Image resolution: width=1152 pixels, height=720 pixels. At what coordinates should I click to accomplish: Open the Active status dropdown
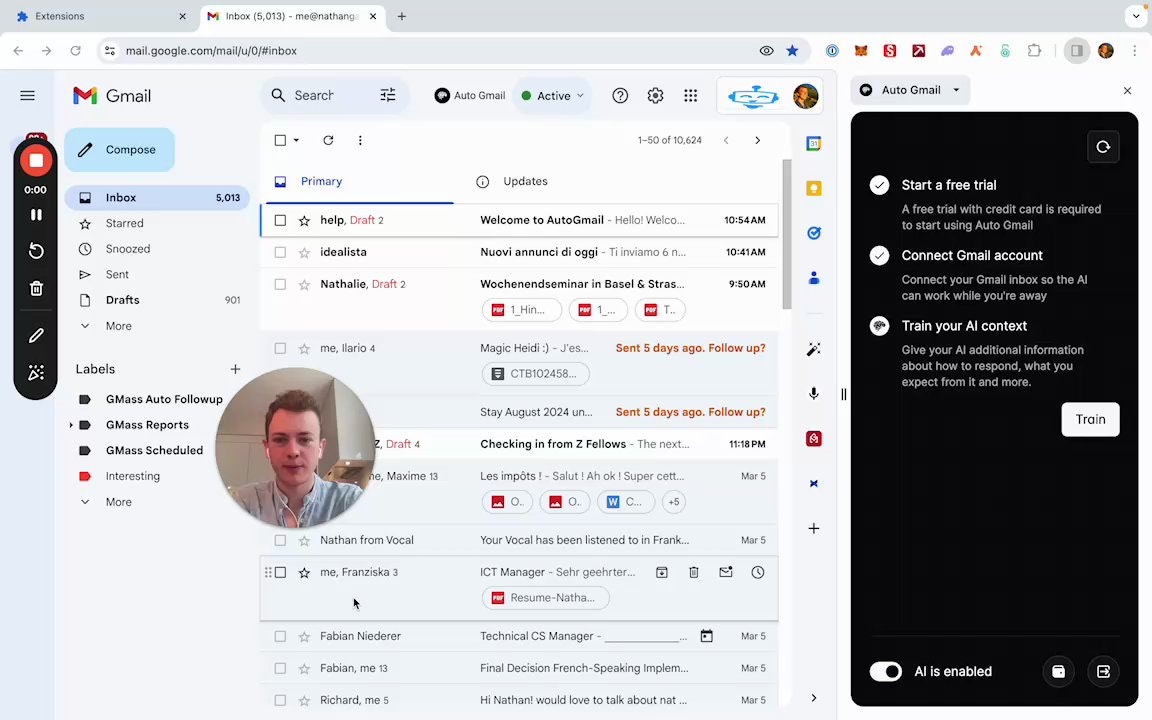553,95
